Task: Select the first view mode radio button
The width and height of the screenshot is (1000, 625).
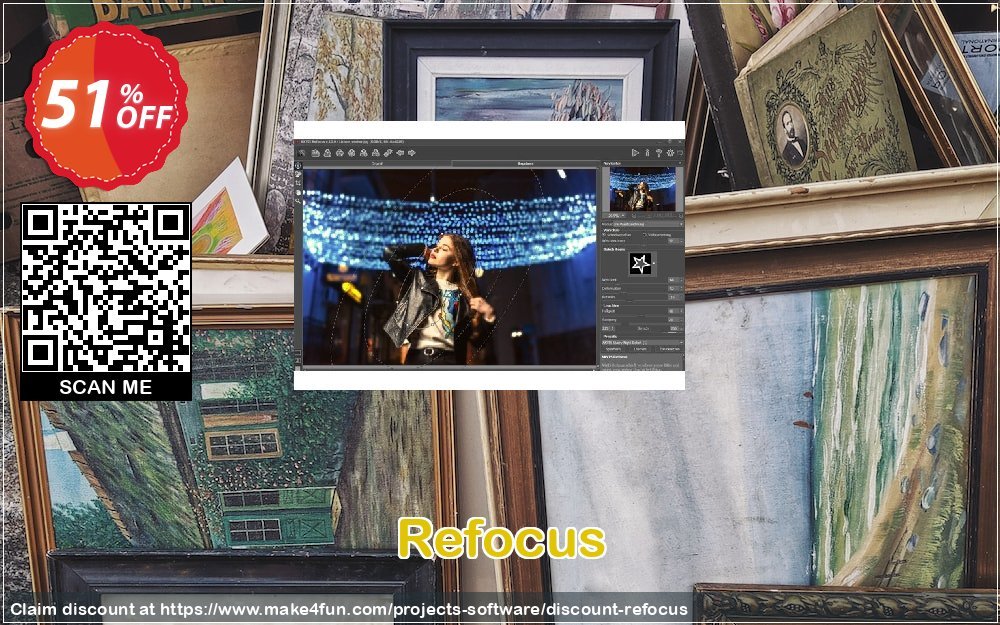Action: [x=604, y=235]
